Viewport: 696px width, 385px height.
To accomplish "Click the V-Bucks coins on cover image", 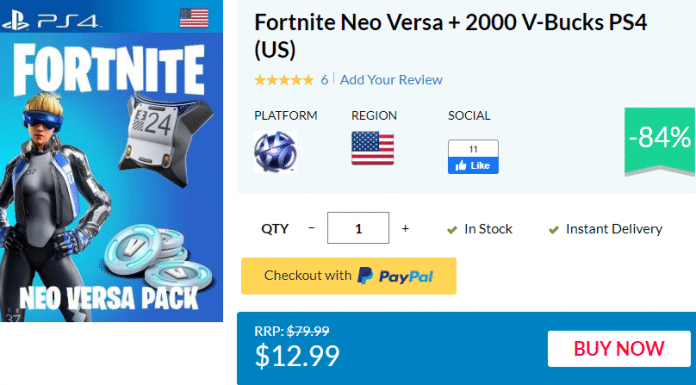I will pyautogui.click(x=158, y=257).
